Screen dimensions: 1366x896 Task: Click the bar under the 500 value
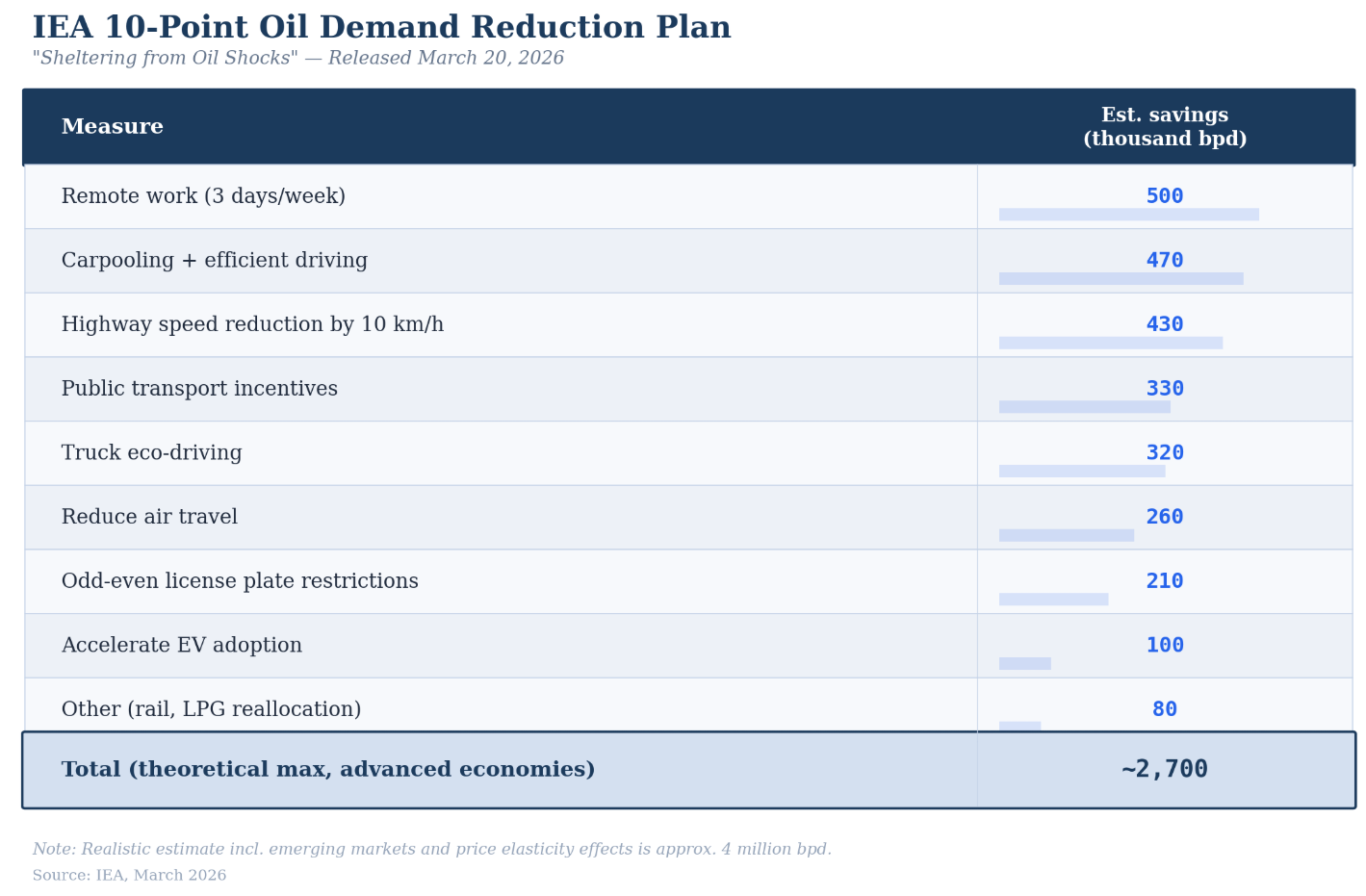[1129, 215]
